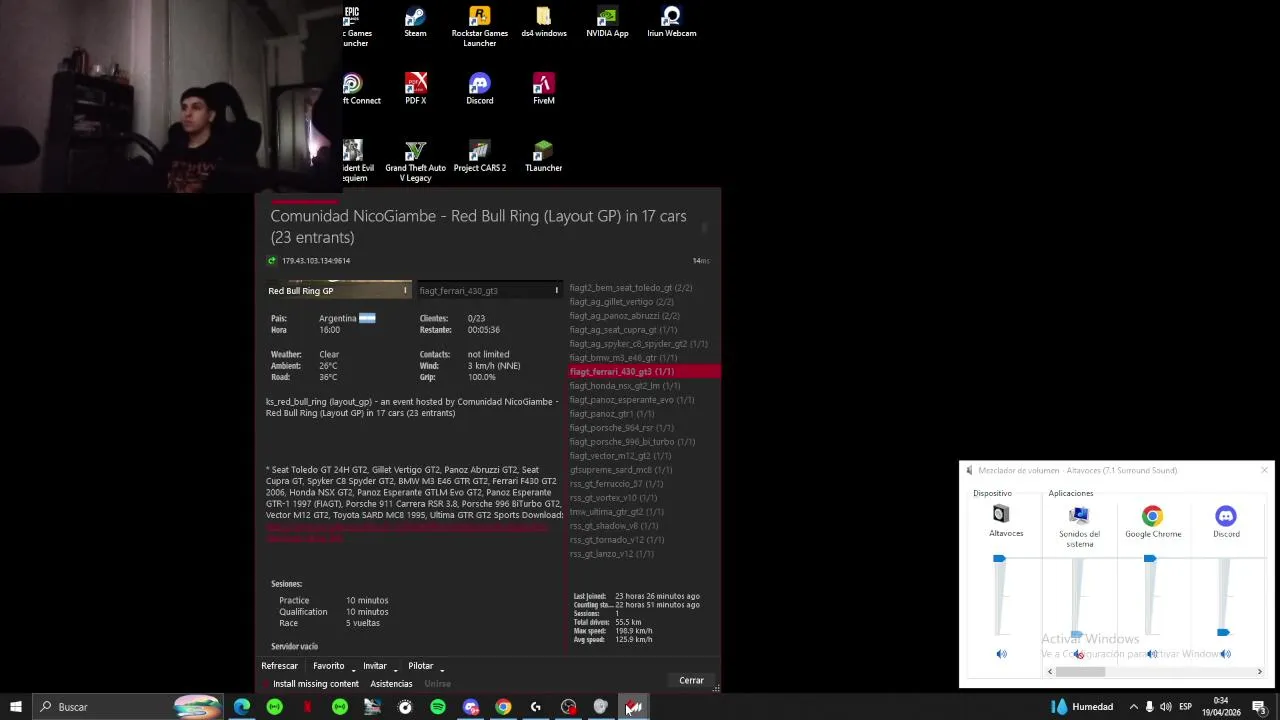The width and height of the screenshot is (1280, 720).
Task: Open the PDF X desktop shortcut
Action: (415, 89)
